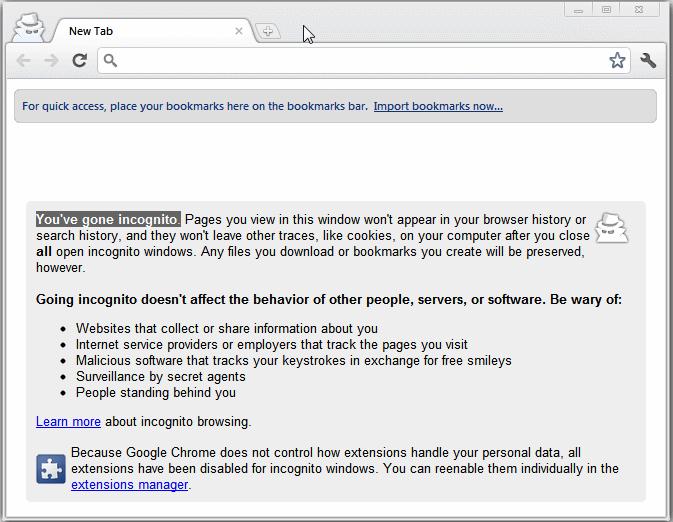The height and width of the screenshot is (522, 673).
Task: Switch to the New Tab tab
Action: click(140, 31)
